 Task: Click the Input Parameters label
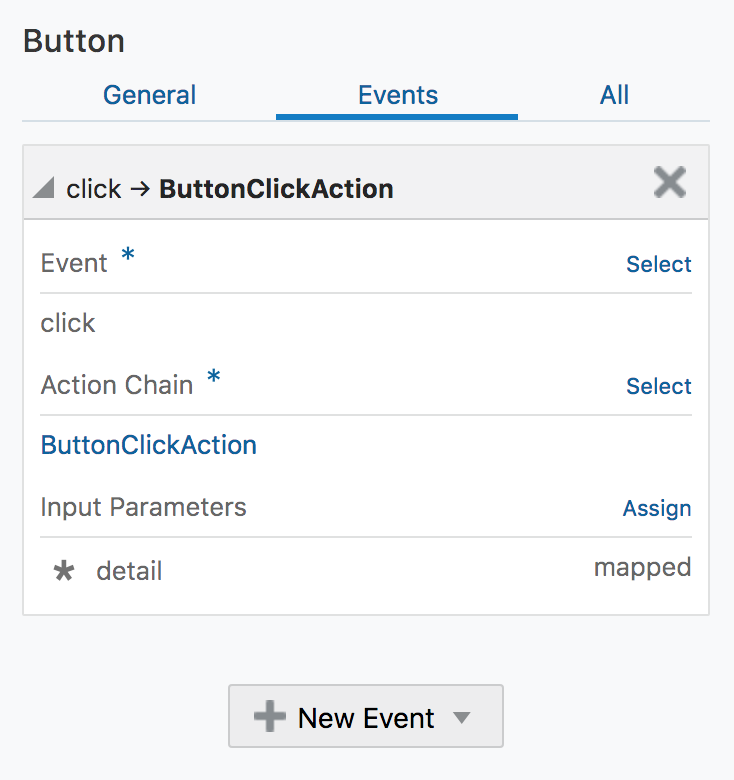[x=143, y=507]
